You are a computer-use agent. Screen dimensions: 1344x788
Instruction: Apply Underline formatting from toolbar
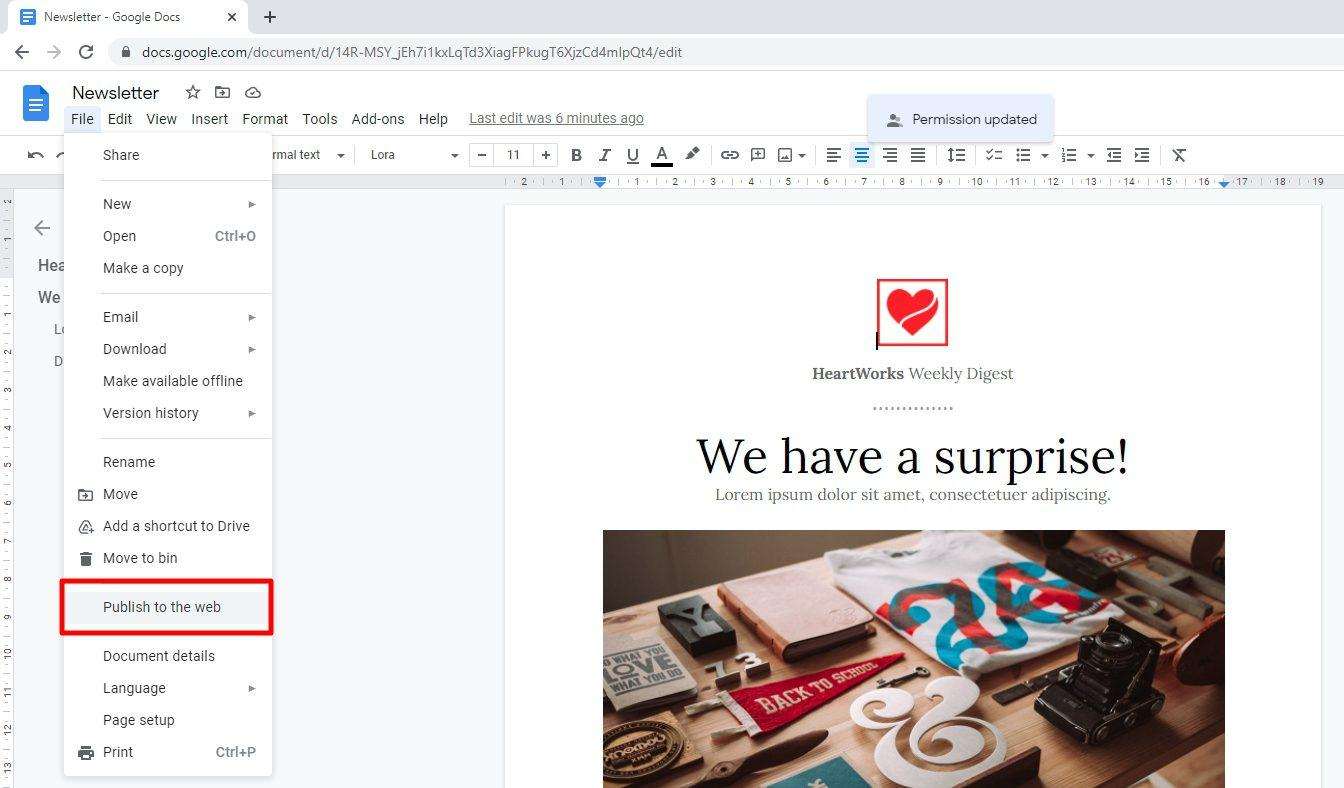(632, 155)
